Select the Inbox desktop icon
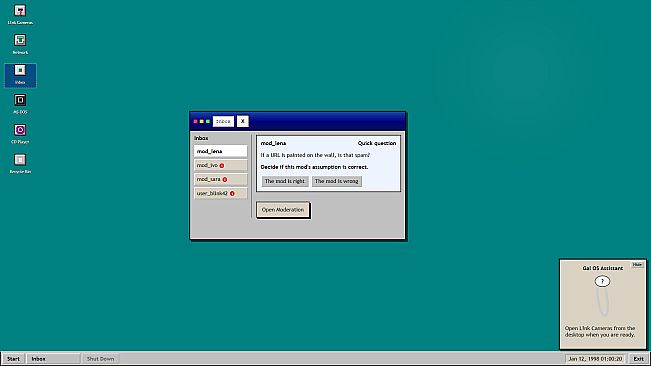 (20, 75)
